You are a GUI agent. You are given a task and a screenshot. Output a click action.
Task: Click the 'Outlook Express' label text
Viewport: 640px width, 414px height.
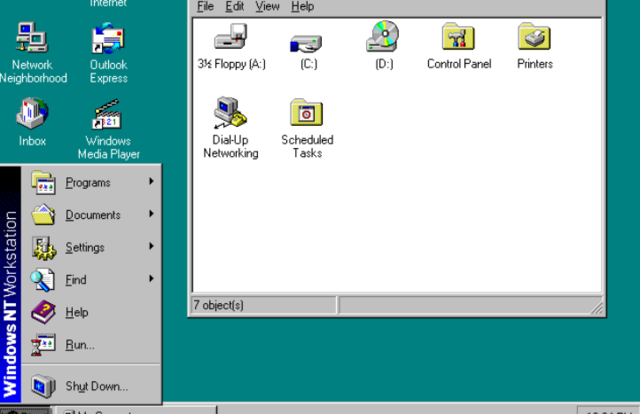[x=109, y=71]
